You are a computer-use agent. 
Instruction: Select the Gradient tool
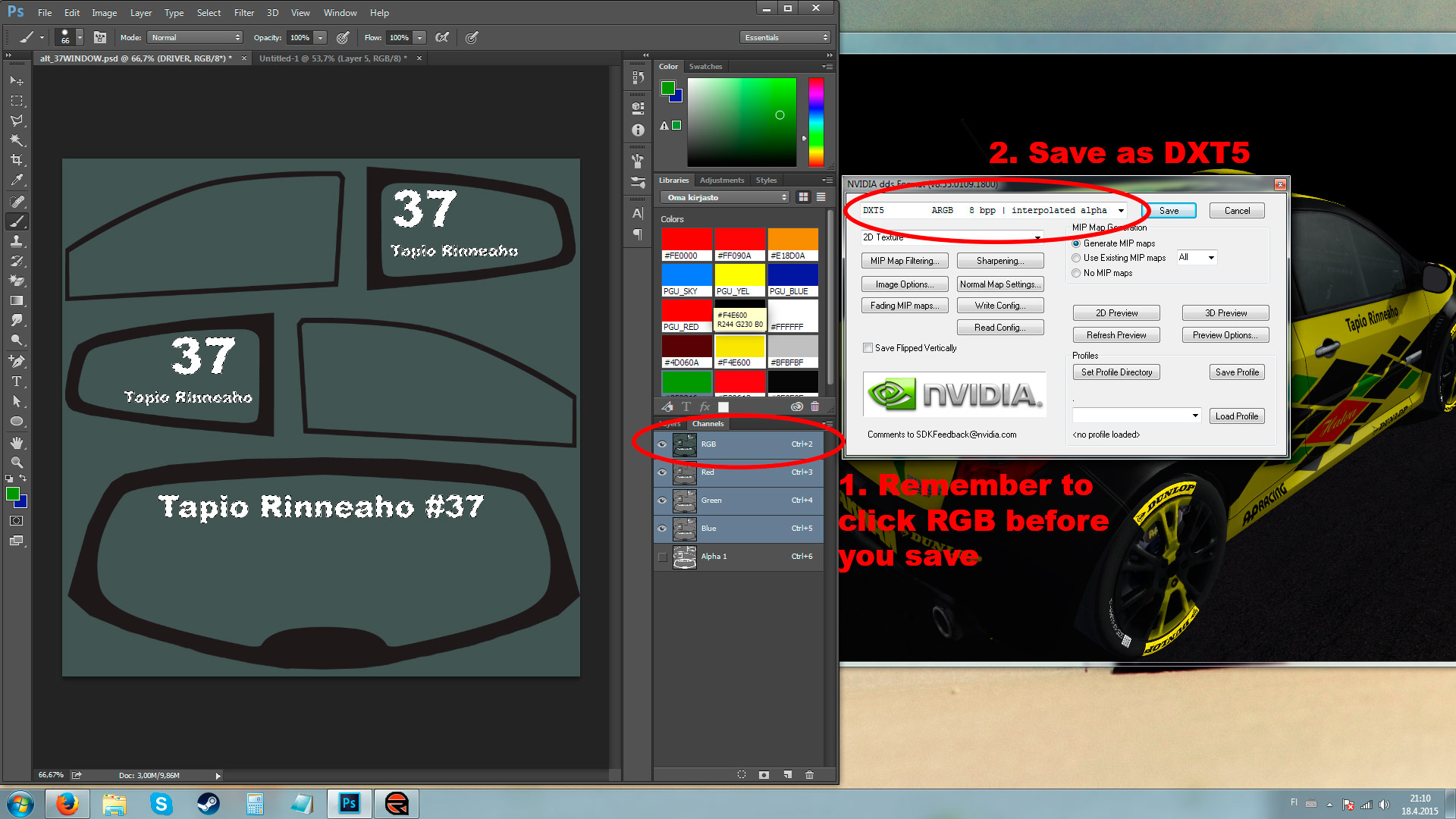click(17, 301)
